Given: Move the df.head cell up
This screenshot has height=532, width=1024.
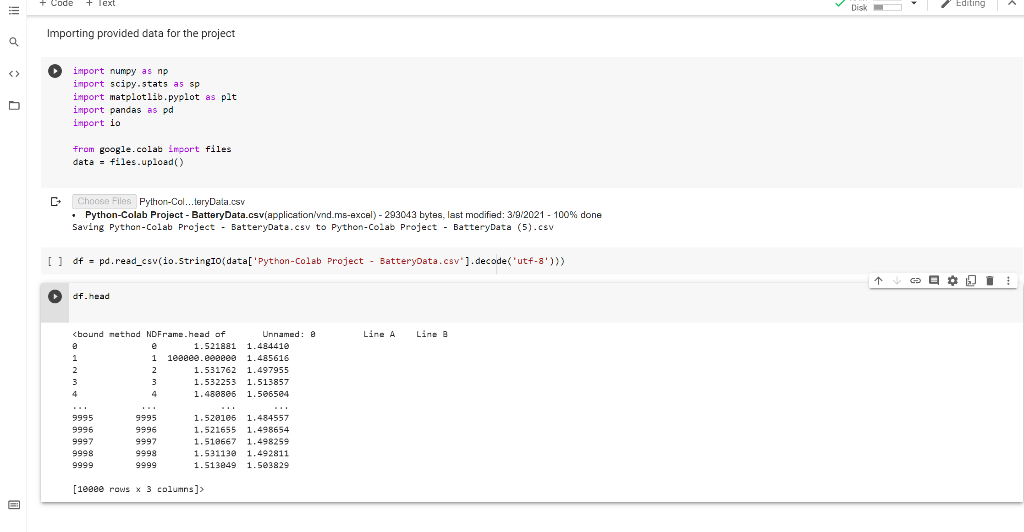Looking at the screenshot, I should click(x=878, y=281).
